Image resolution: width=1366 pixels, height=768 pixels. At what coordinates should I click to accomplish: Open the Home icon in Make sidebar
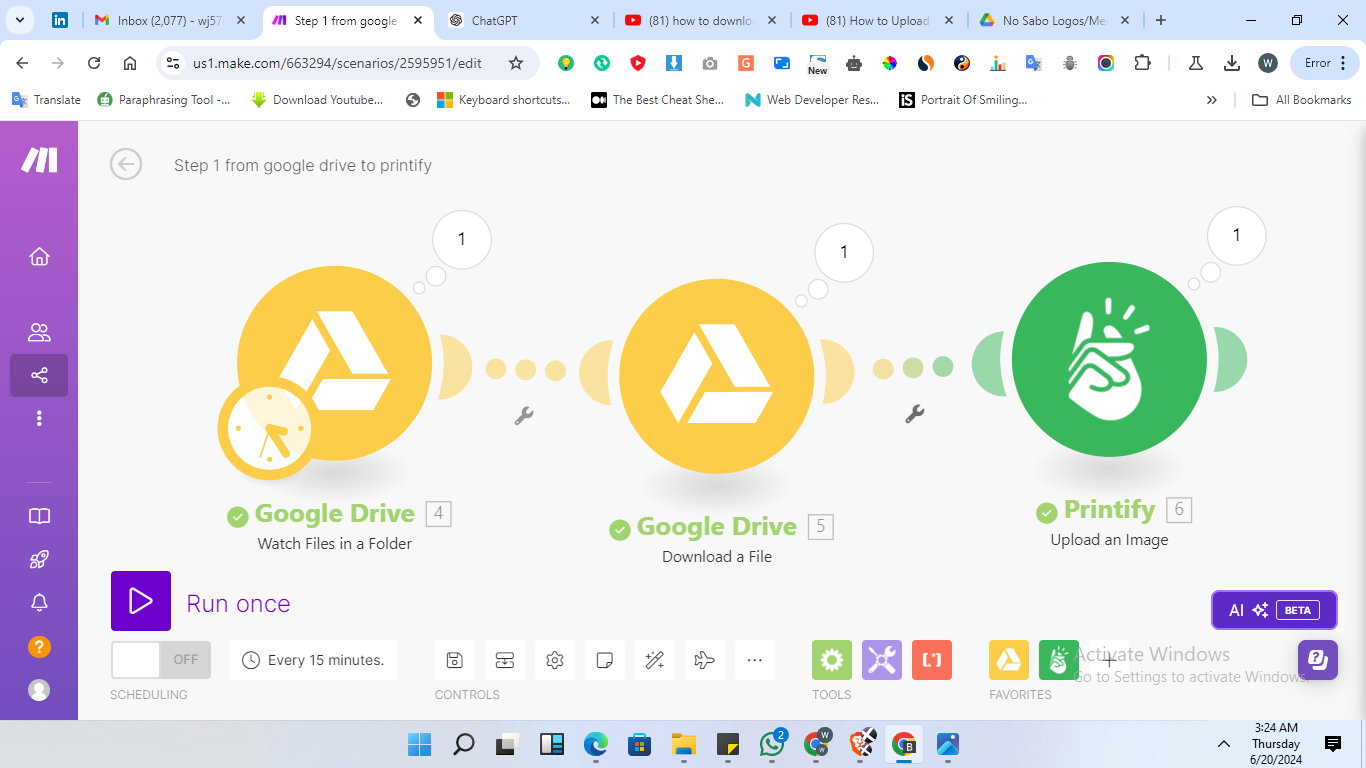pyautogui.click(x=39, y=257)
